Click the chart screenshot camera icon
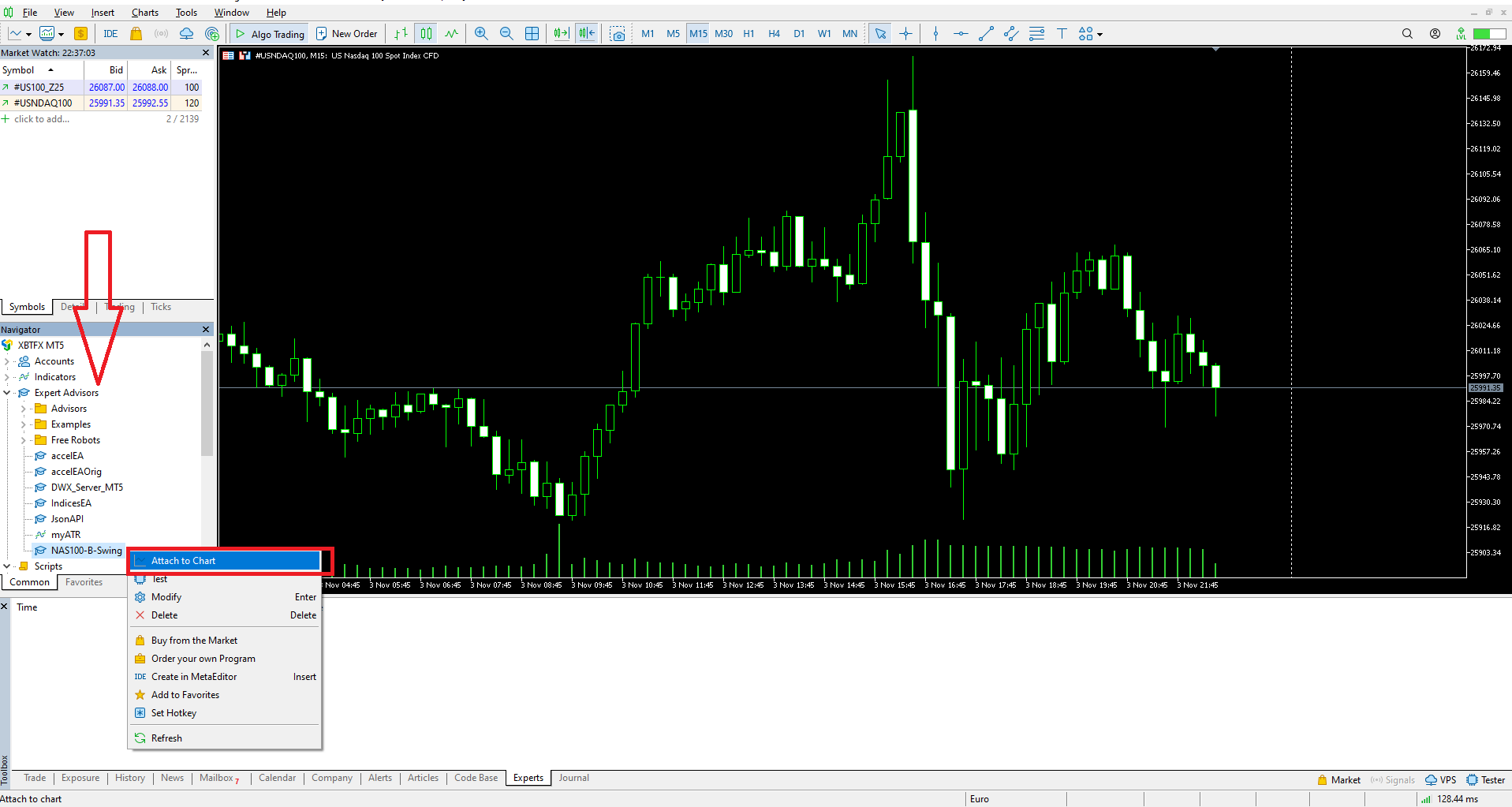This screenshot has width=1512, height=807. click(618, 33)
